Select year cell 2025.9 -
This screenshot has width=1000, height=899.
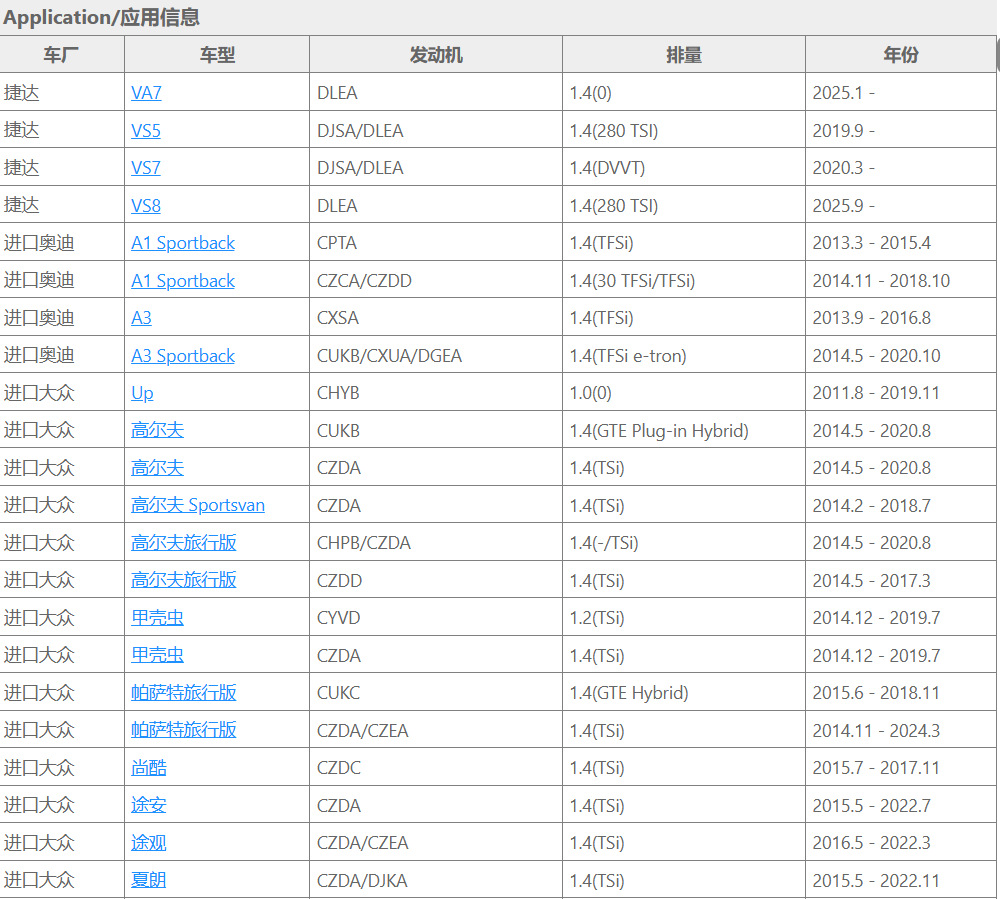901,206
